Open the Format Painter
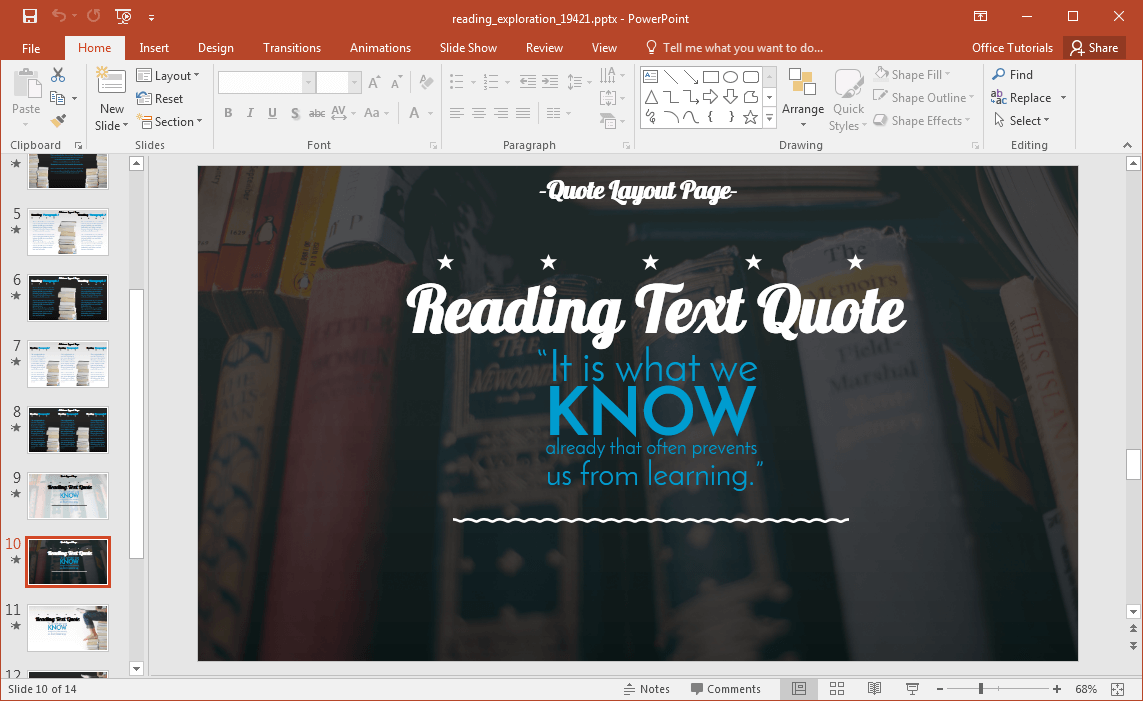Viewport: 1143px width, 701px height. click(x=60, y=121)
